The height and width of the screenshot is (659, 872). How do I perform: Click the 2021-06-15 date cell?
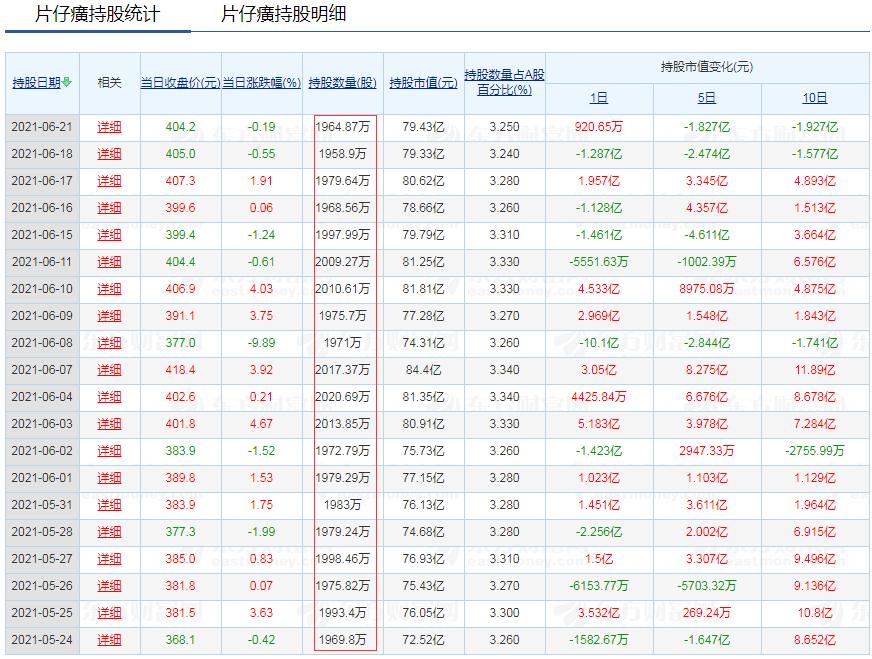click(44, 236)
